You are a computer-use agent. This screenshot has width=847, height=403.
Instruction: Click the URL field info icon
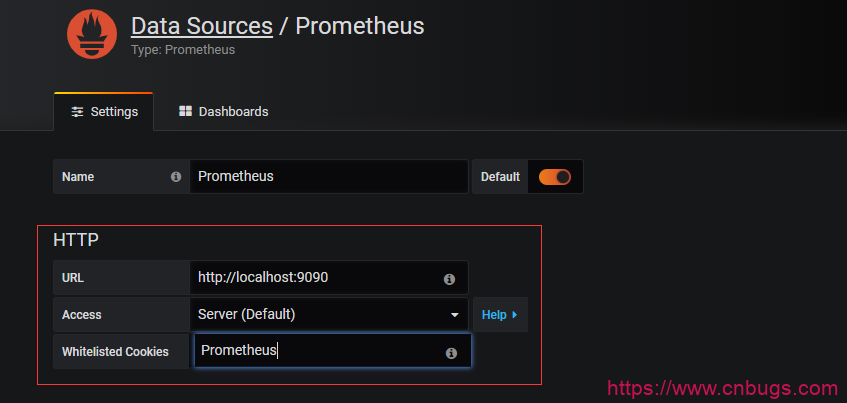pyautogui.click(x=449, y=279)
